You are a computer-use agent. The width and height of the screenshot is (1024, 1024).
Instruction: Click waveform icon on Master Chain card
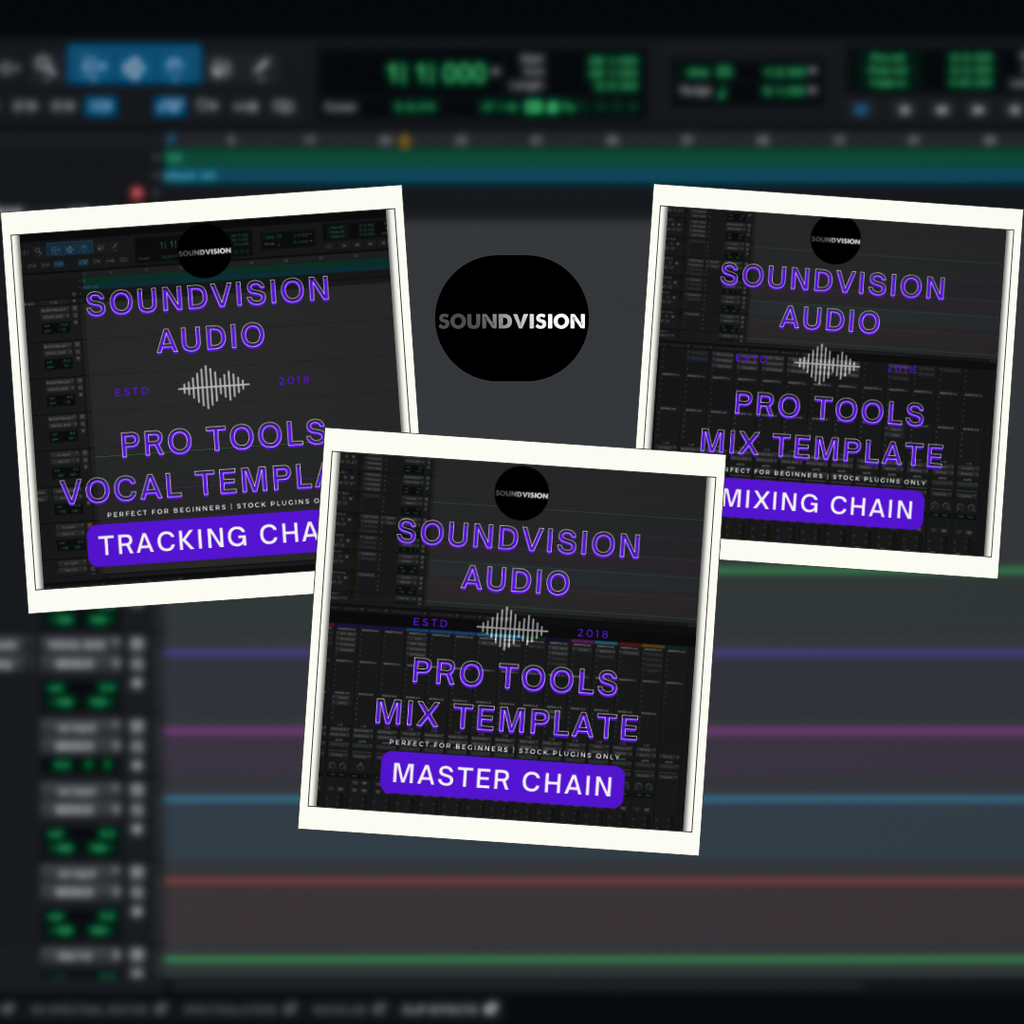coord(512,629)
